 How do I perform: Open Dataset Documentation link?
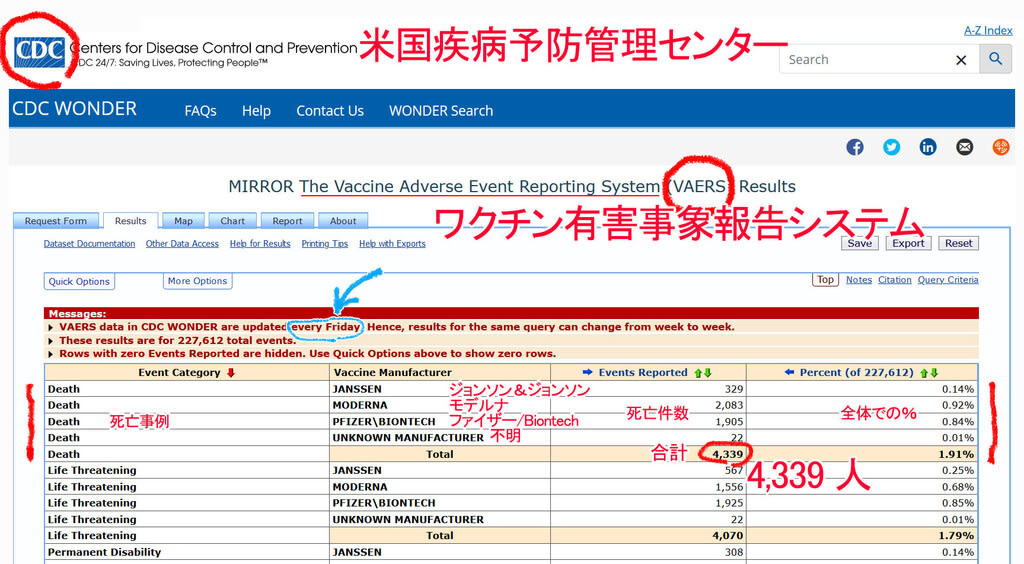(89, 243)
